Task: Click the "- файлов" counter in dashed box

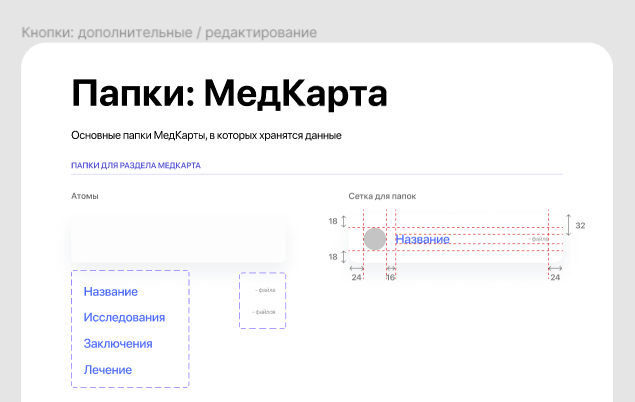Action: tap(264, 312)
